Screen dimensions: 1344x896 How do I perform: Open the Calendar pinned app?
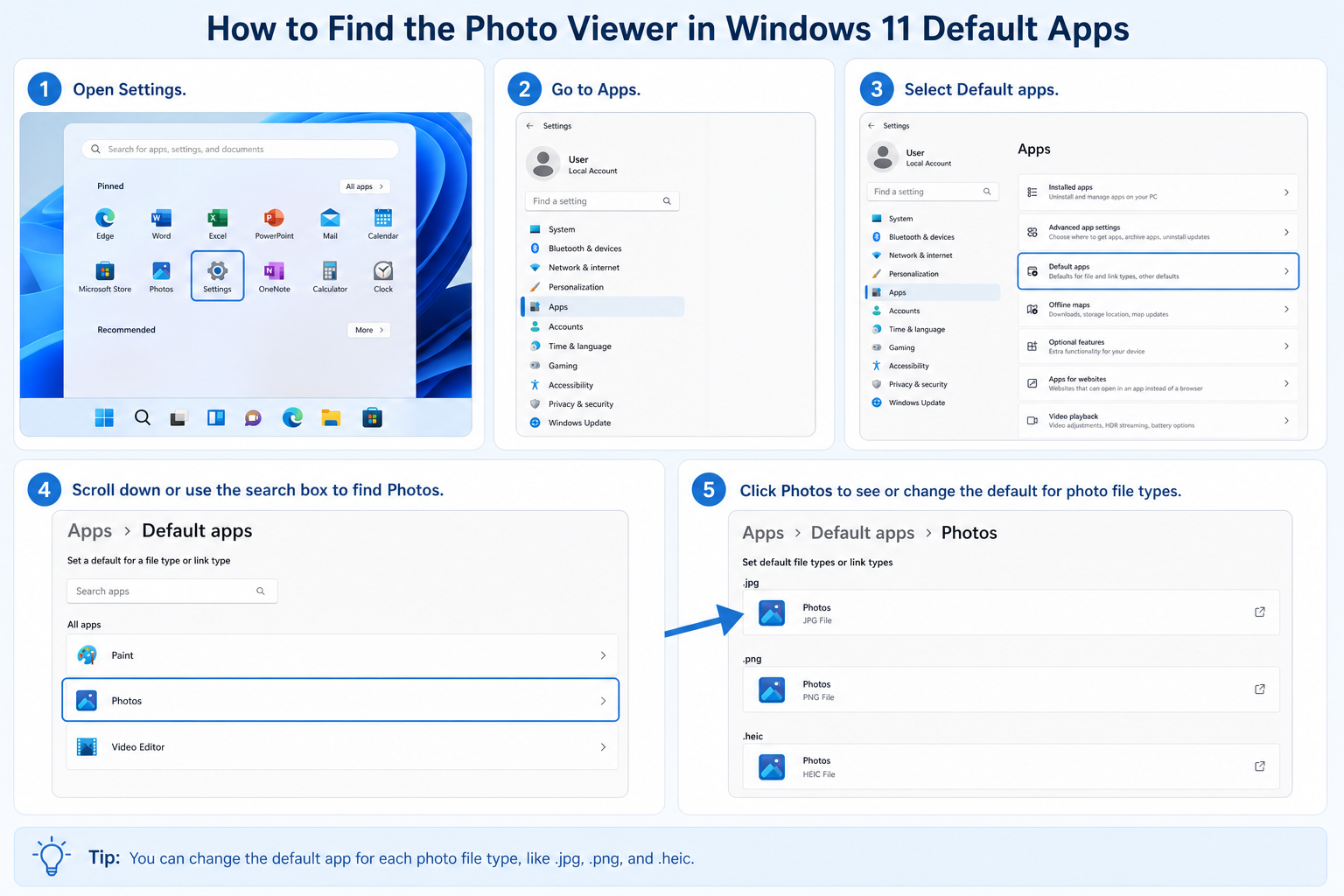pos(382,223)
